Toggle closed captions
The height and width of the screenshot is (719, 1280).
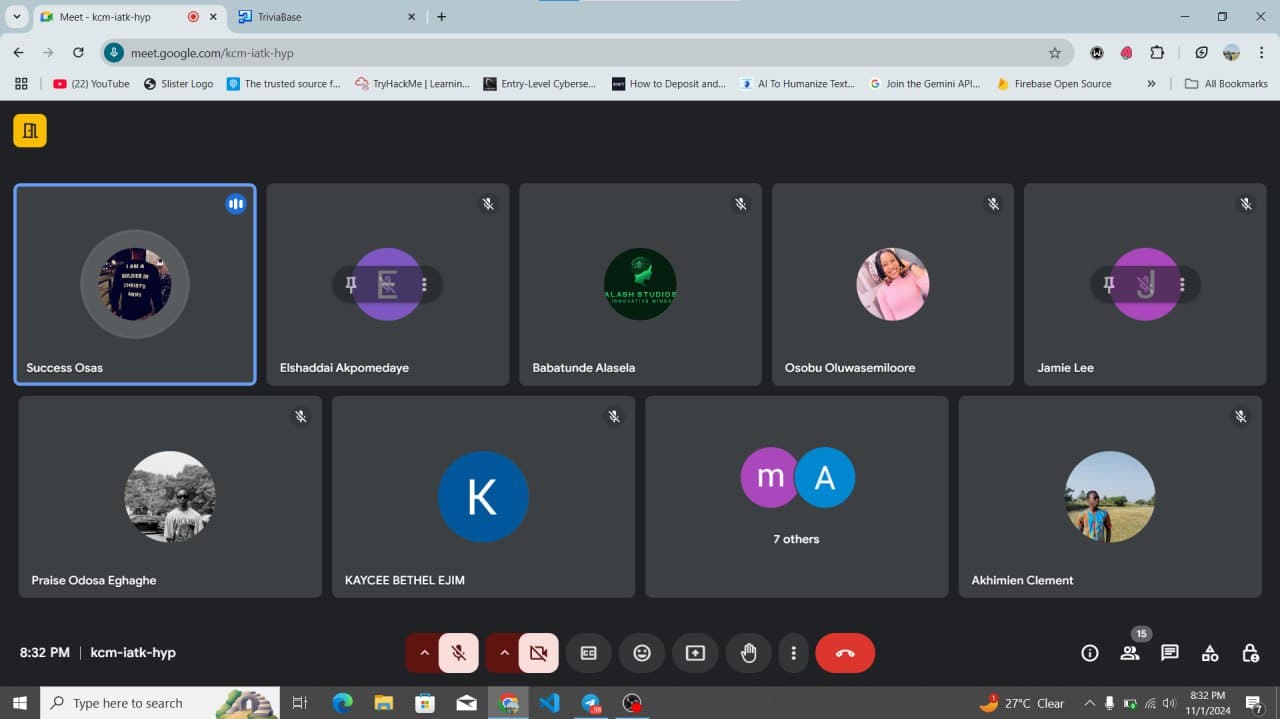pos(589,653)
